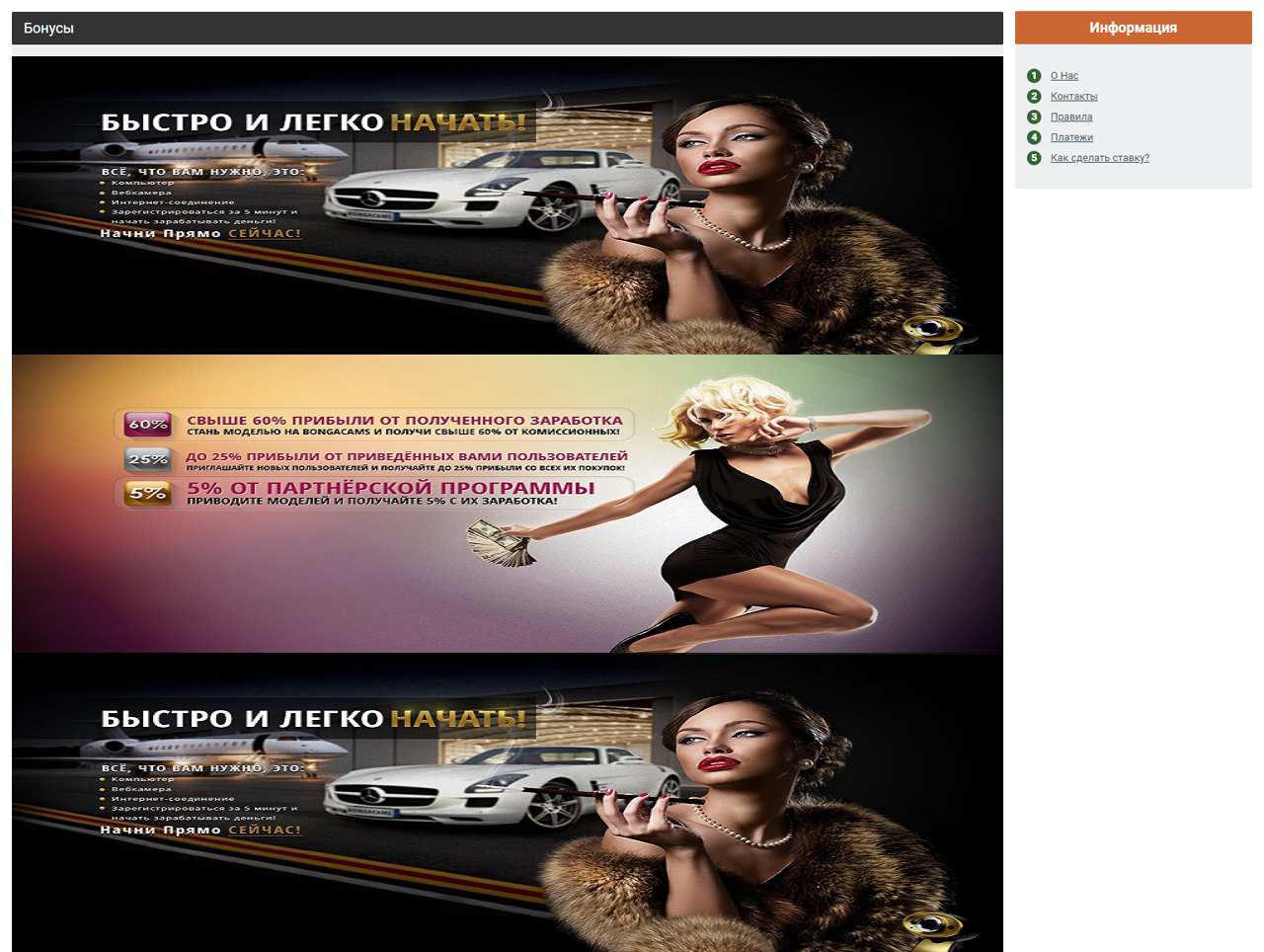Screen dimensions: 1264x952
Task: Open the Контакты link
Action: [x=1073, y=97]
